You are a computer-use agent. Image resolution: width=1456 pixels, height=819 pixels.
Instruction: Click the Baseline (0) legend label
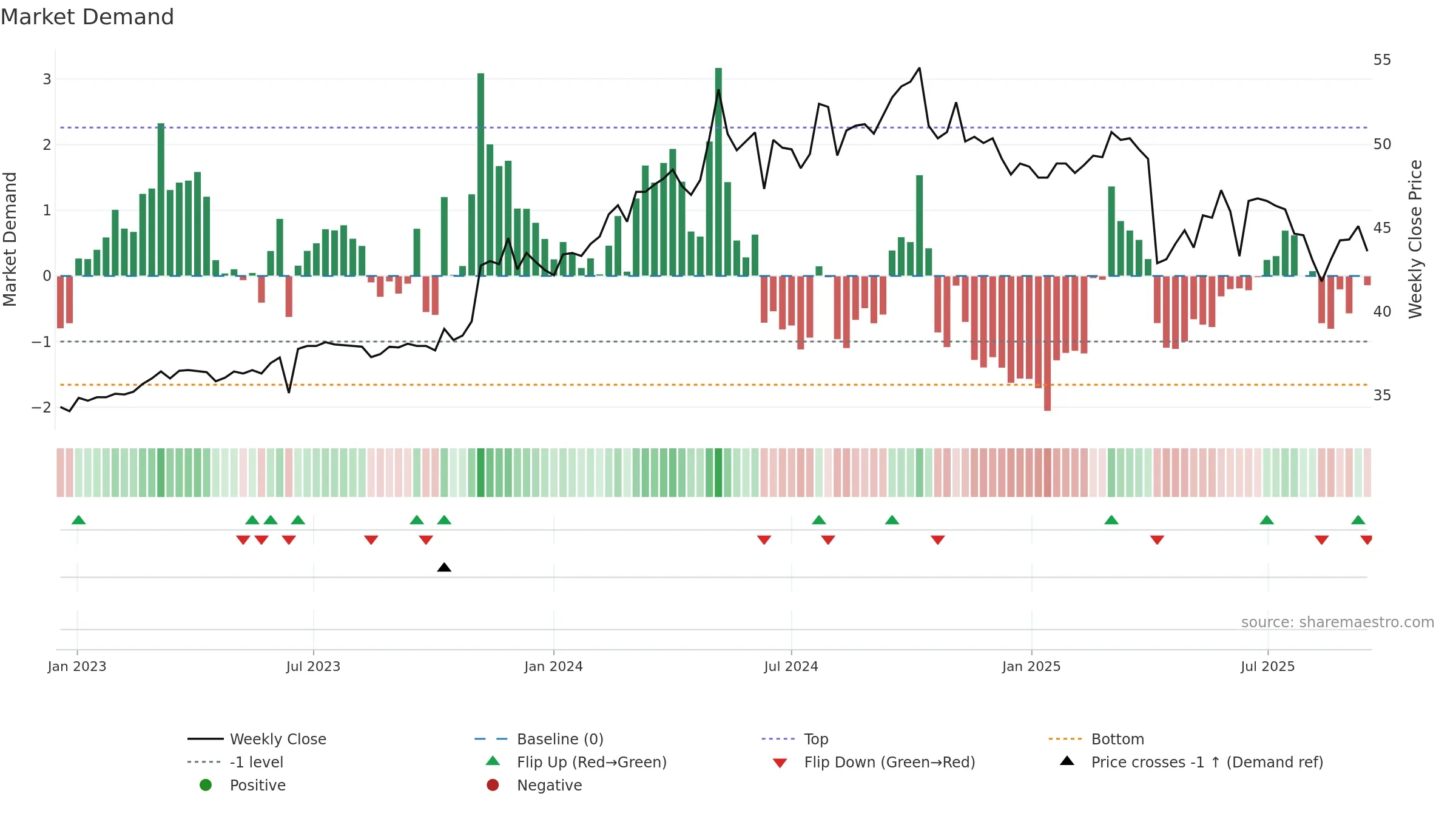560,739
